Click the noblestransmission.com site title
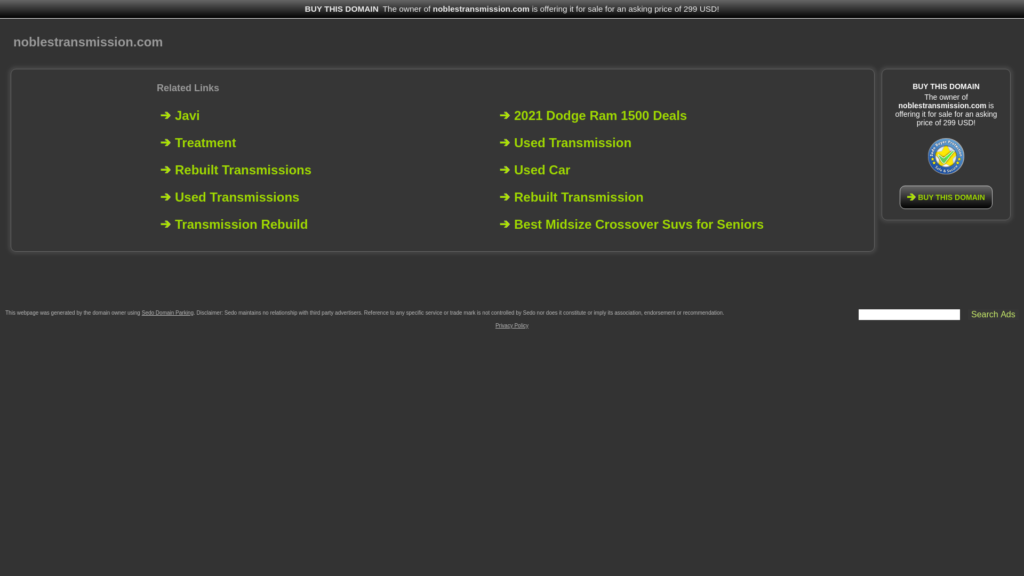Image resolution: width=1024 pixels, height=576 pixels. click(88, 42)
